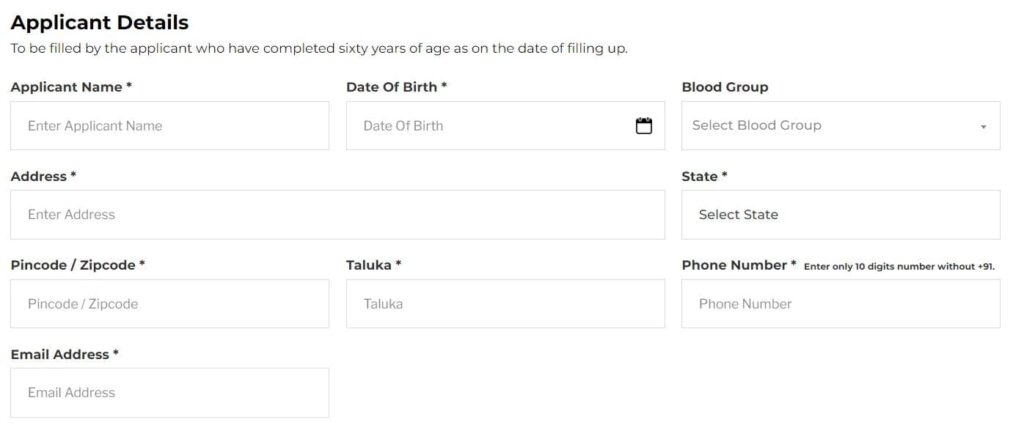1024x425 pixels.
Task: Click the State label text
Action: point(700,176)
